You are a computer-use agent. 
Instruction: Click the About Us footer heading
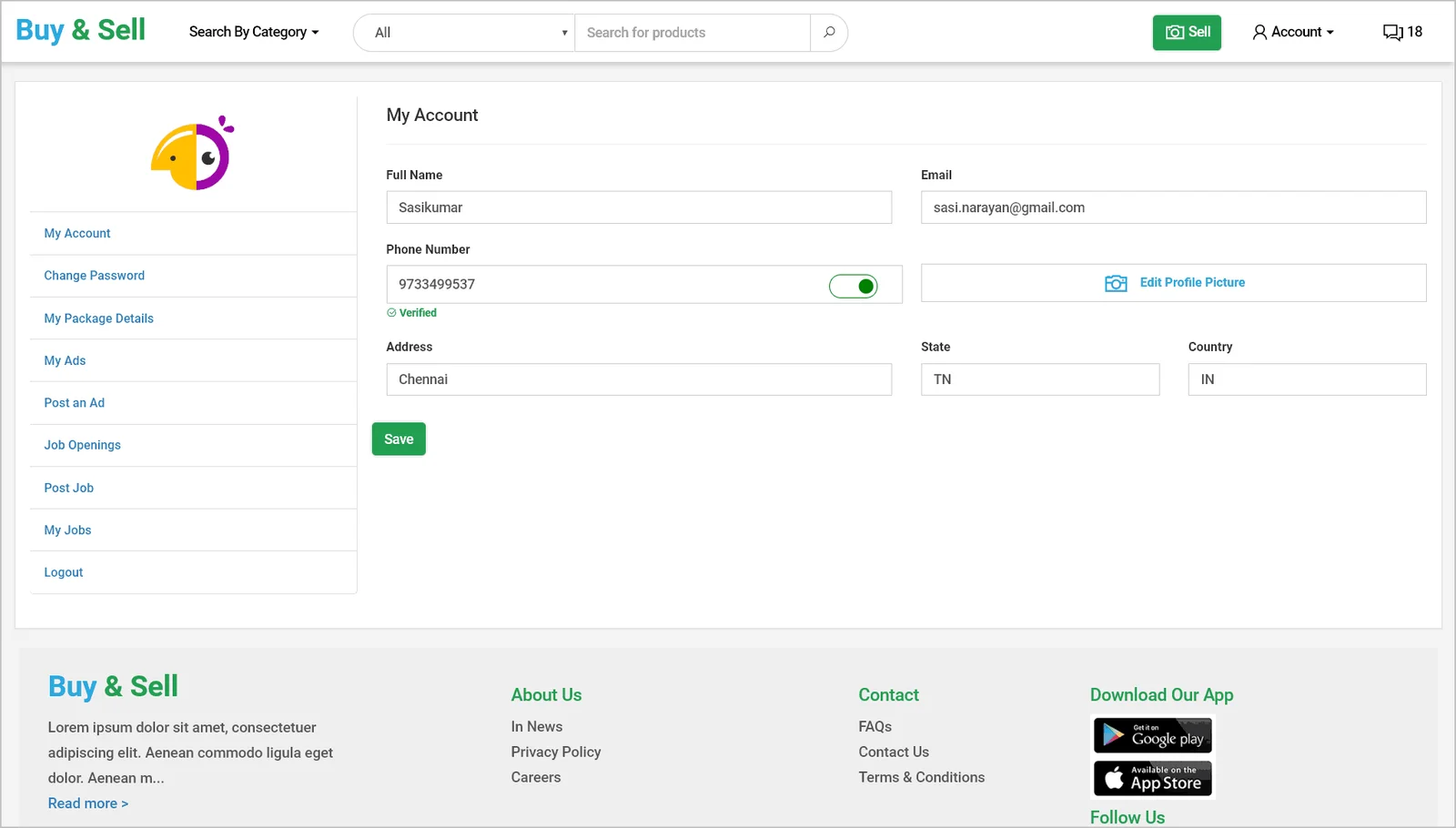point(546,695)
